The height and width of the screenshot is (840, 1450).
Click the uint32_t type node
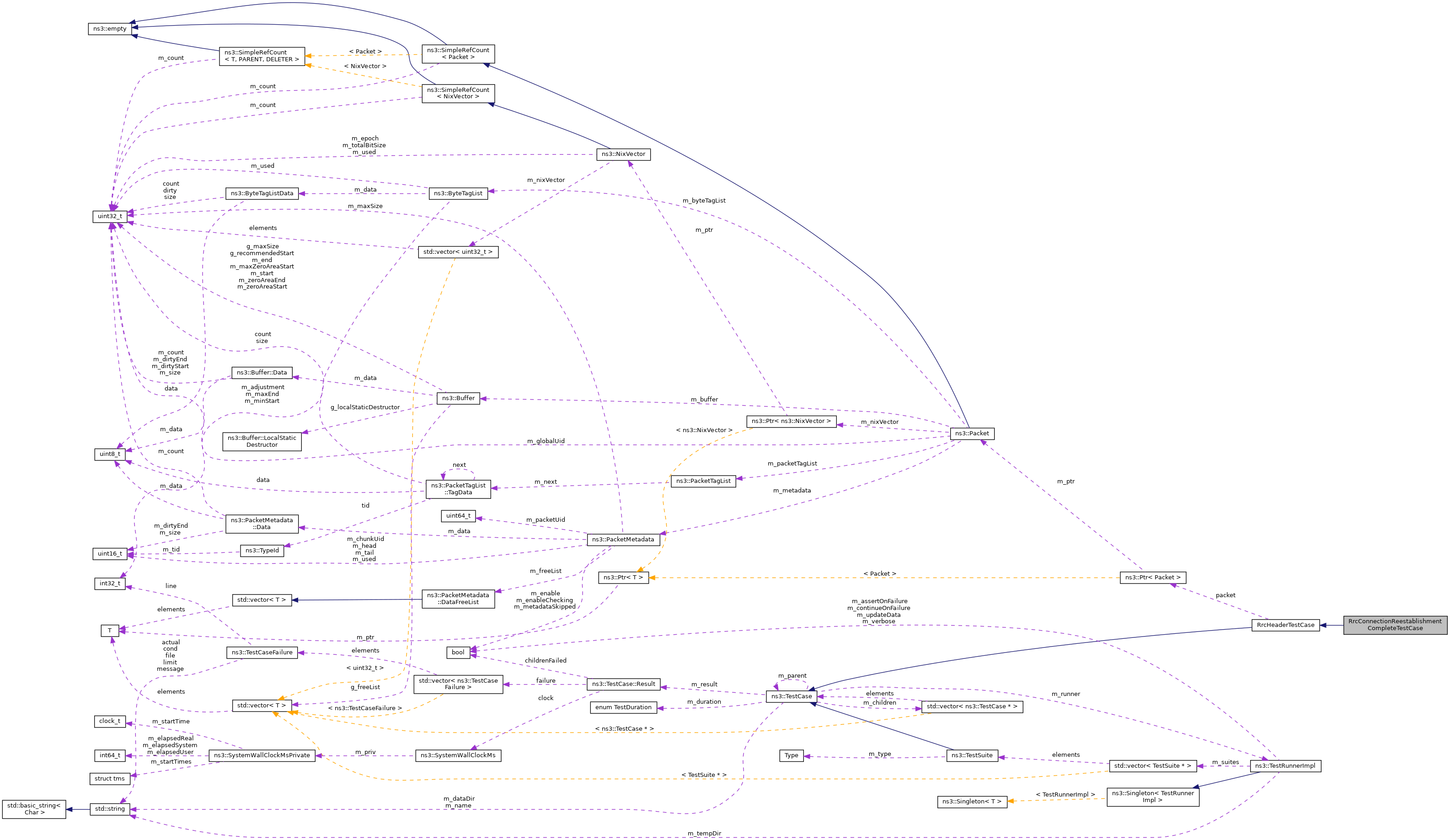pos(110,216)
